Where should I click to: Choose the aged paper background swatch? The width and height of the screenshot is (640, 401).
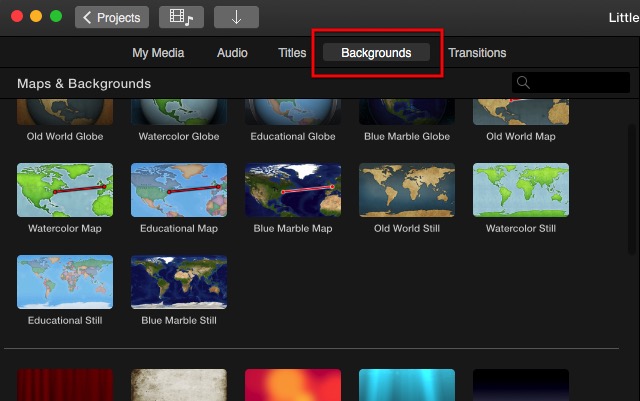[x=179, y=385]
